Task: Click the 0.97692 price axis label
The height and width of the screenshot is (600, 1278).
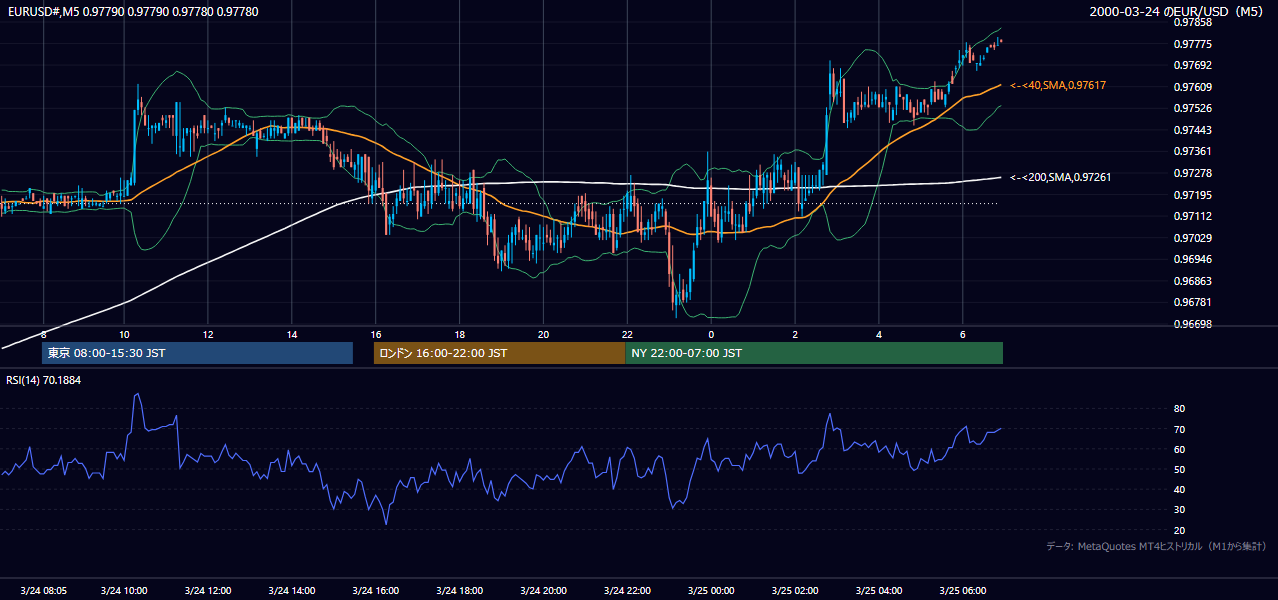Action: click(1193, 65)
